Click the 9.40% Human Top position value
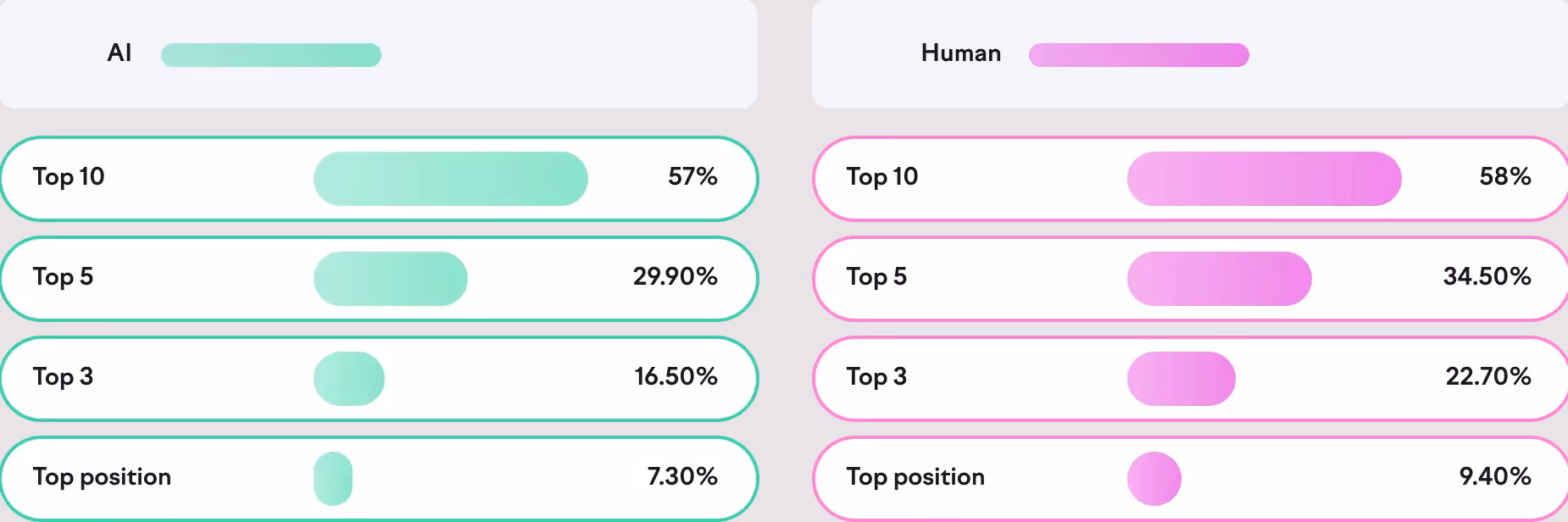The height and width of the screenshot is (522, 1568). click(1495, 476)
